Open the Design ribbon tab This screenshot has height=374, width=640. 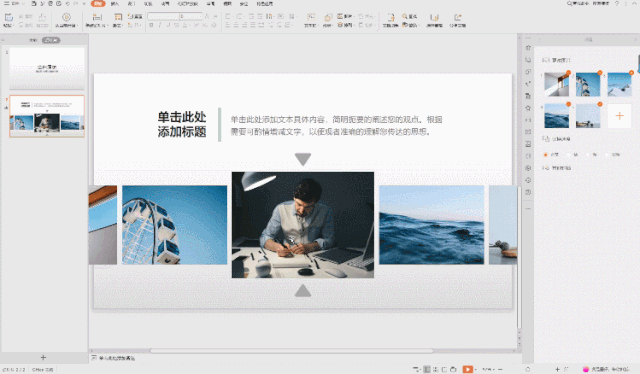coord(131,4)
